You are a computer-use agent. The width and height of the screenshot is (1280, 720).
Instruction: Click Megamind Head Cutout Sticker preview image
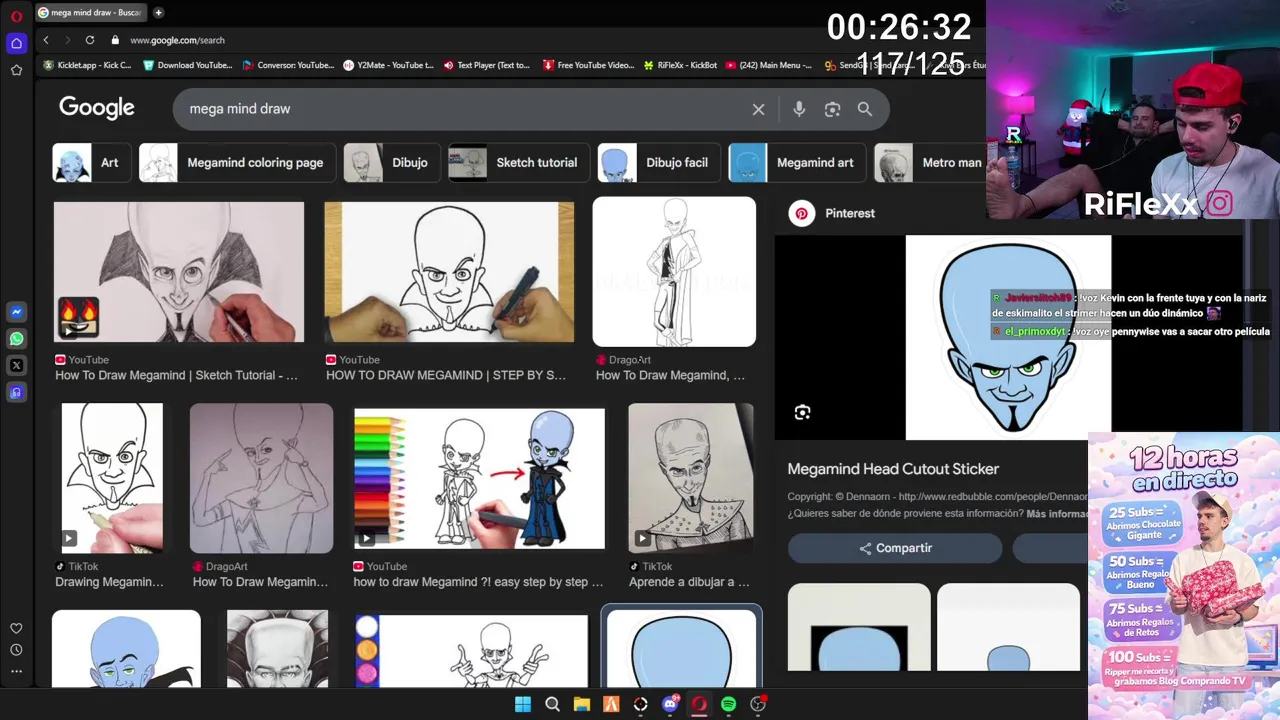1008,337
